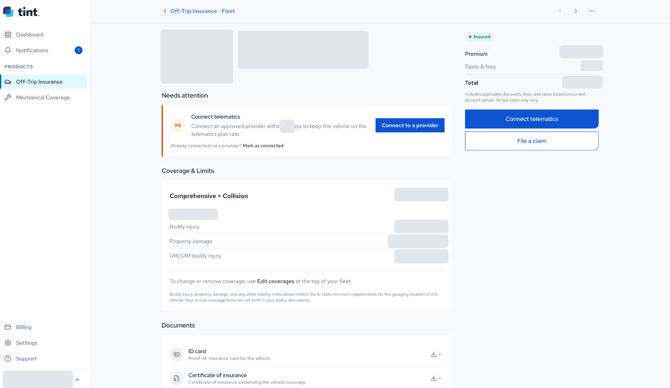Click the Connect telematics button
This screenshot has width=670, height=388.
[x=532, y=119]
